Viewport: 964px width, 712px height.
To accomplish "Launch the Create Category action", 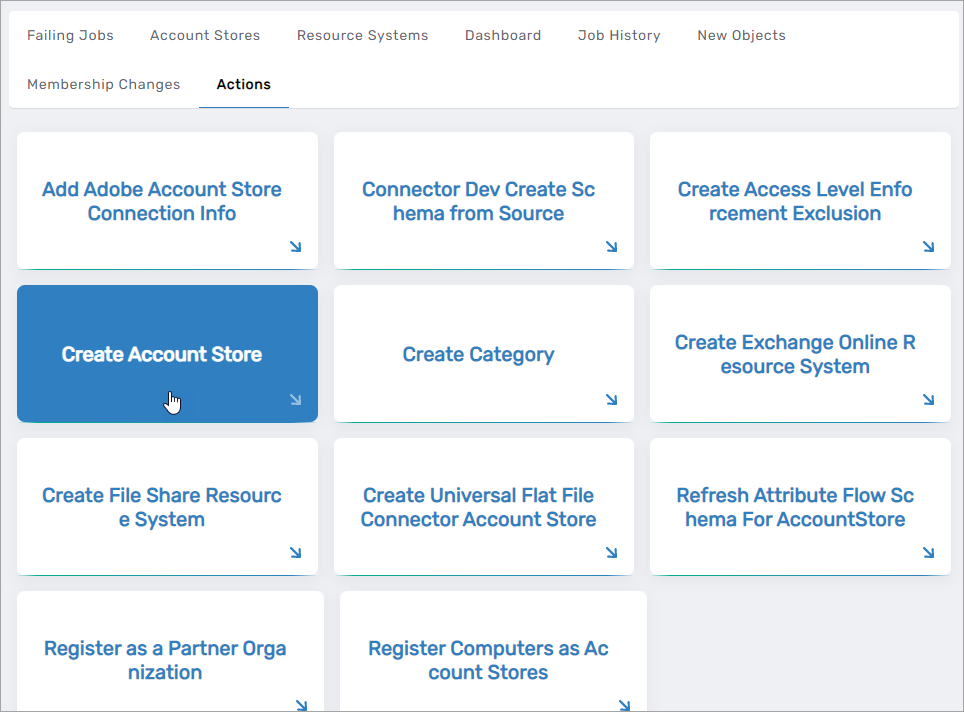I will 478,355.
